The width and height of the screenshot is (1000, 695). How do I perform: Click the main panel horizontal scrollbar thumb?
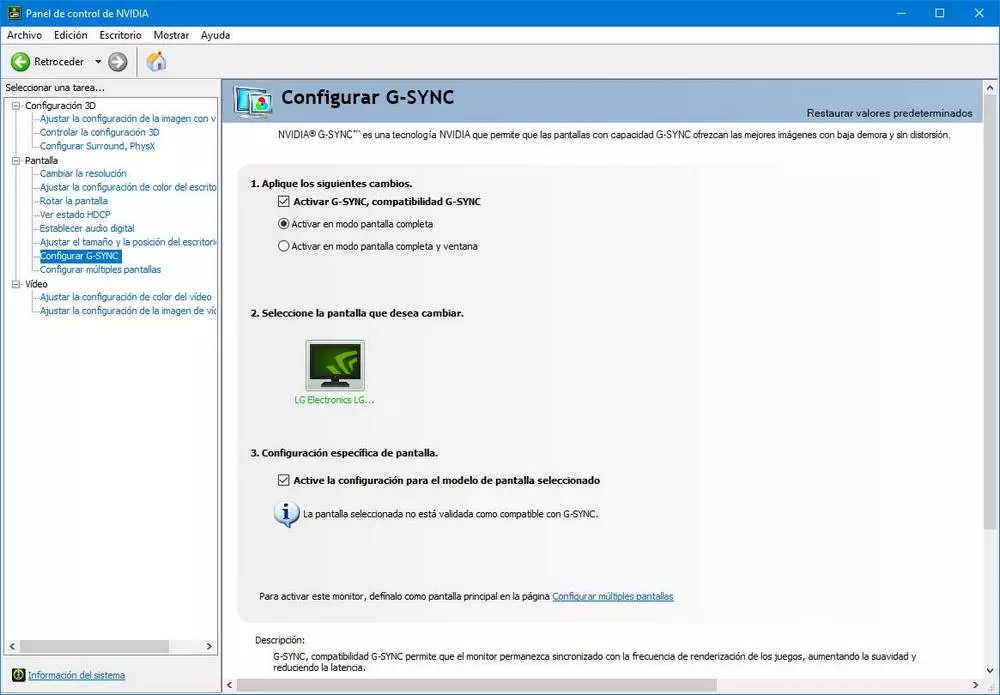coord(476,685)
